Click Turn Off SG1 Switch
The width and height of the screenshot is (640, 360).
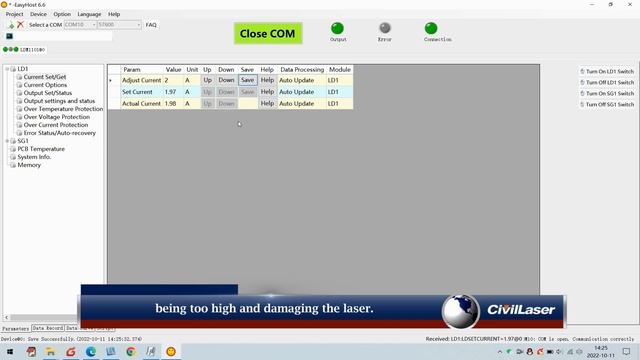coord(607,104)
